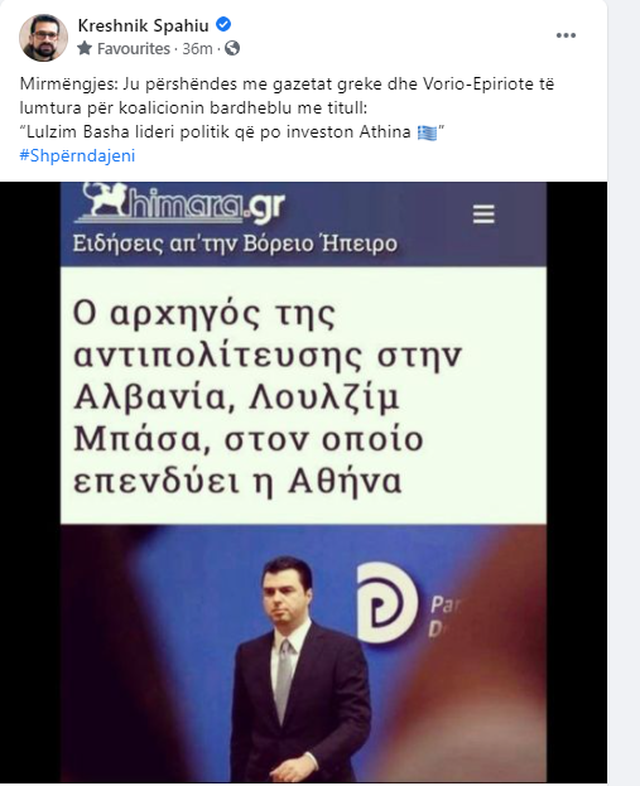Open the #Shpërndajeni hashtag
Image resolution: width=640 pixels, height=786 pixels.
pyautogui.click(x=77, y=156)
